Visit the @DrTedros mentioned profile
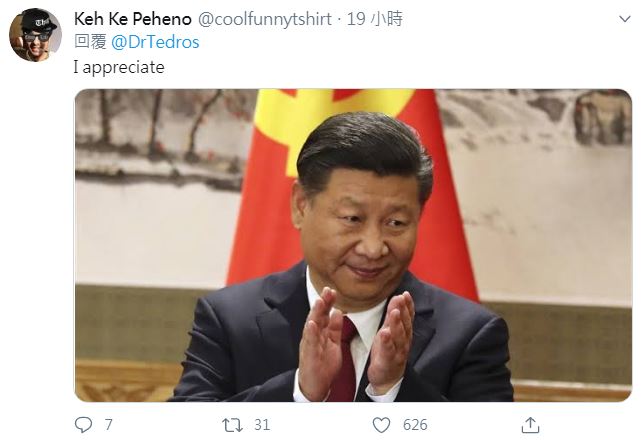This screenshot has width=644, height=440. pos(155,42)
